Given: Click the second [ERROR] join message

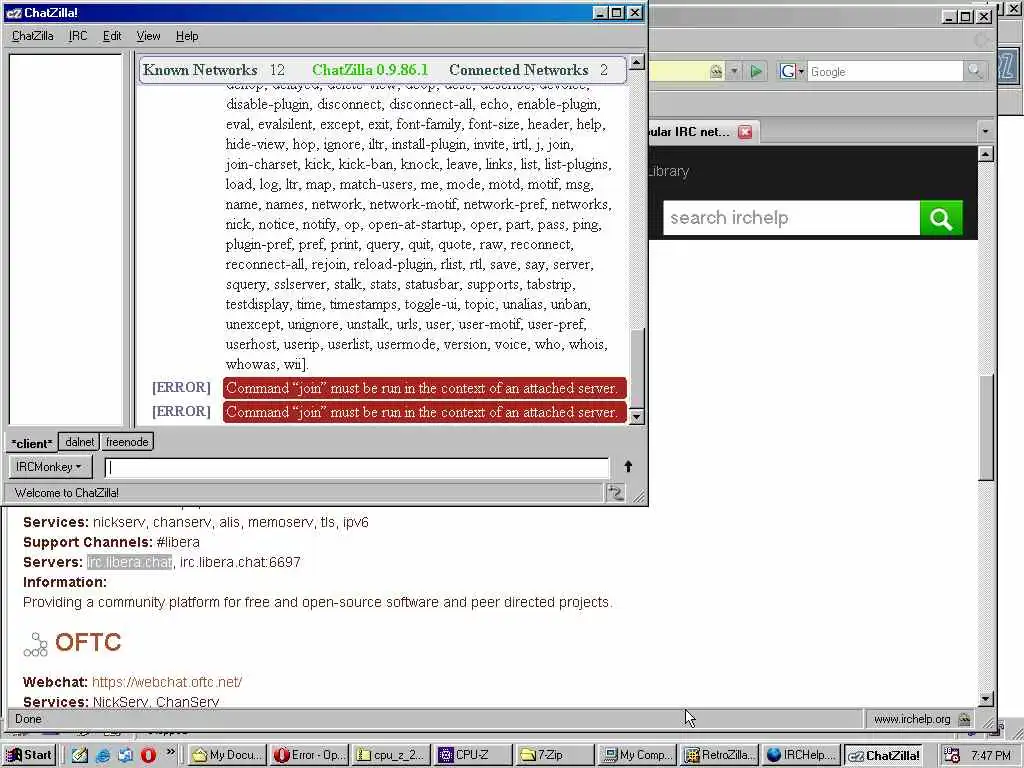Looking at the screenshot, I should 424,412.
